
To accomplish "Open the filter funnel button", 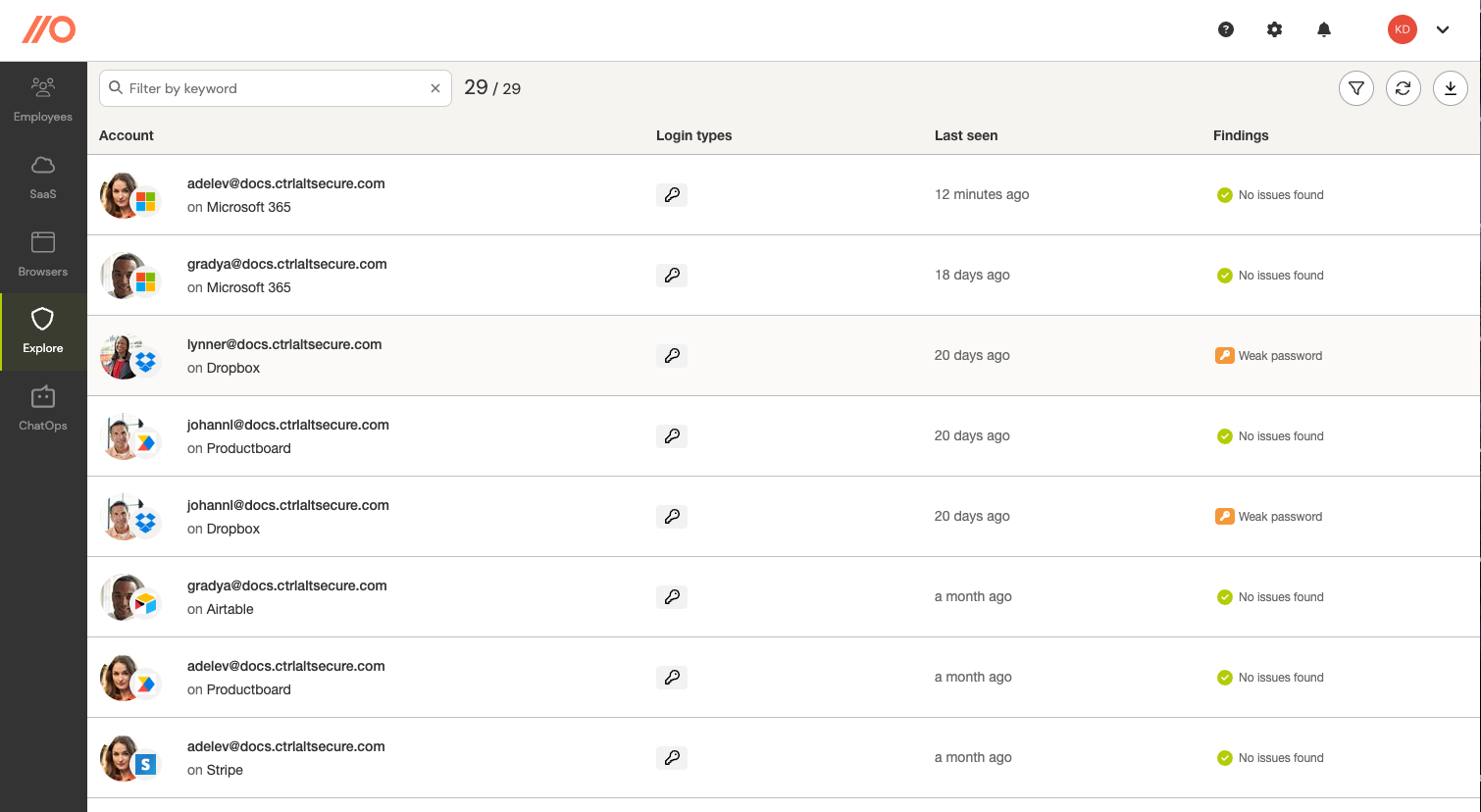I will [1355, 88].
